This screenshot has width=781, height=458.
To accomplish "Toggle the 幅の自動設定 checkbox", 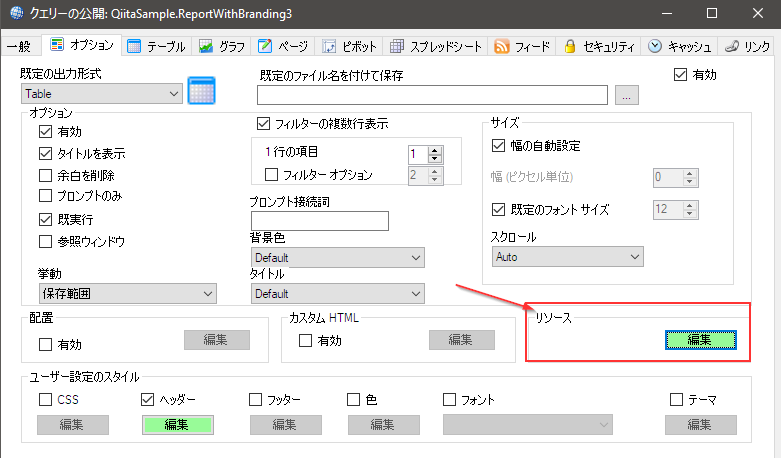I will [498, 145].
